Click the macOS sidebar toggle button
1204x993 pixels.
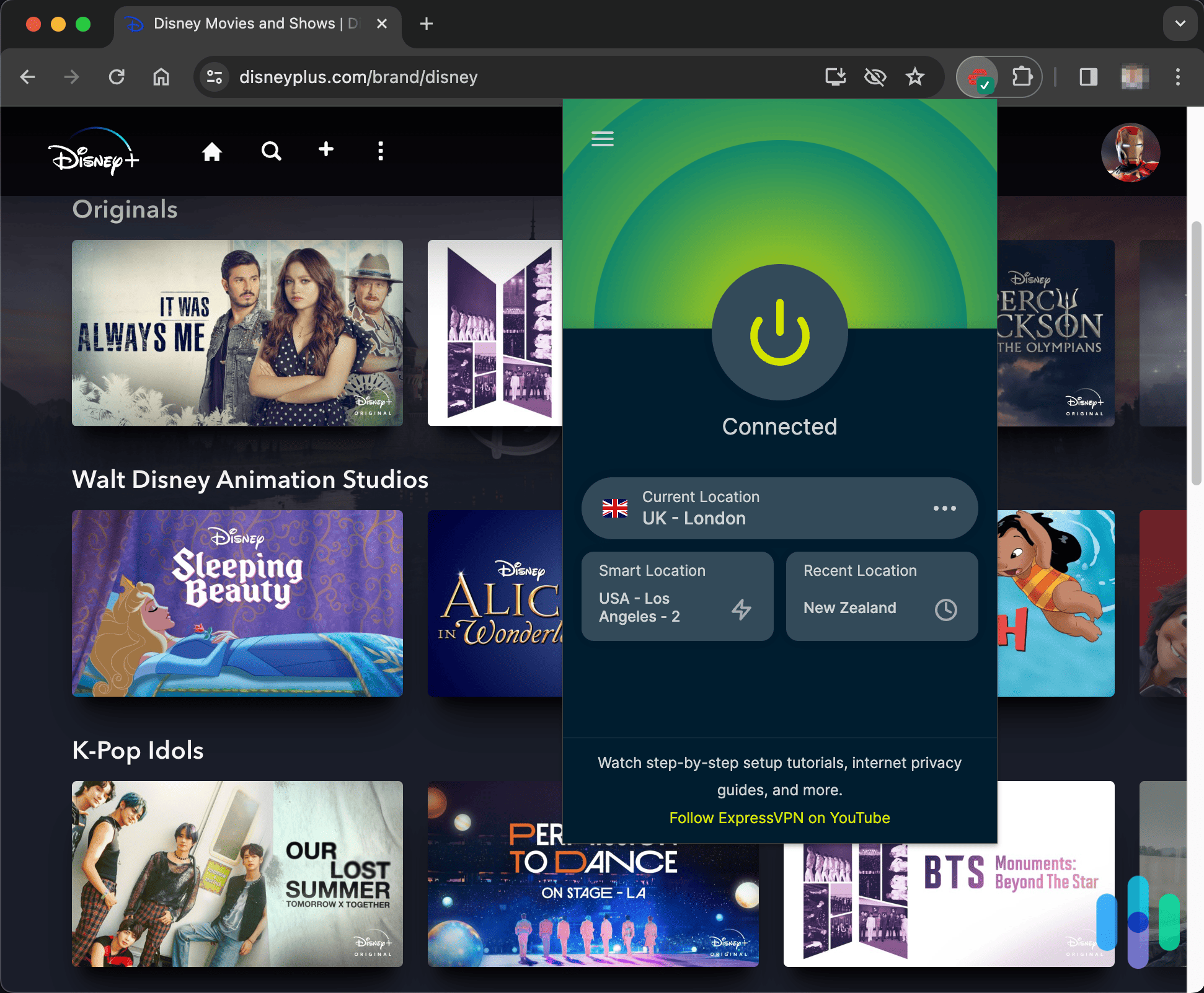click(1088, 77)
